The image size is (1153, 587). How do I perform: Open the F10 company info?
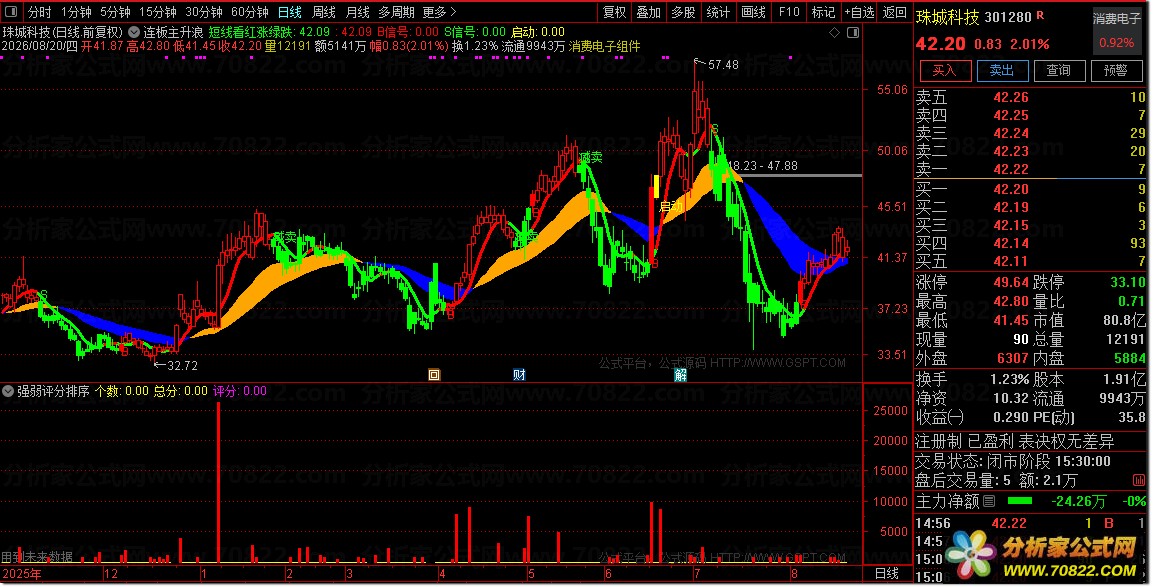pos(789,12)
